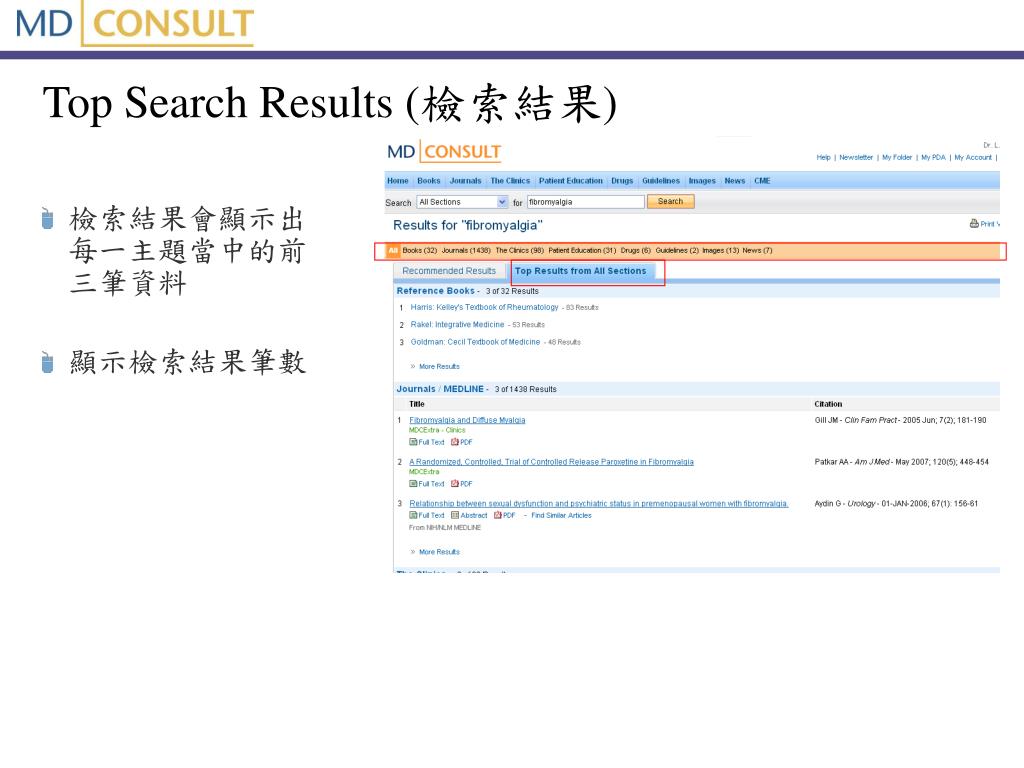
Task: Open the CME menu item
Action: click(x=762, y=181)
